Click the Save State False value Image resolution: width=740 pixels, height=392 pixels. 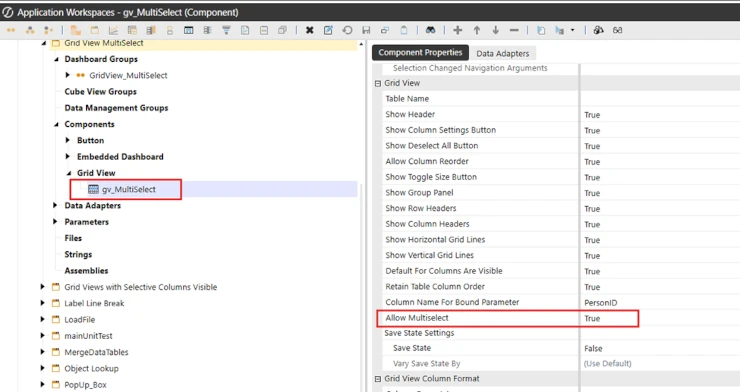[x=593, y=348]
